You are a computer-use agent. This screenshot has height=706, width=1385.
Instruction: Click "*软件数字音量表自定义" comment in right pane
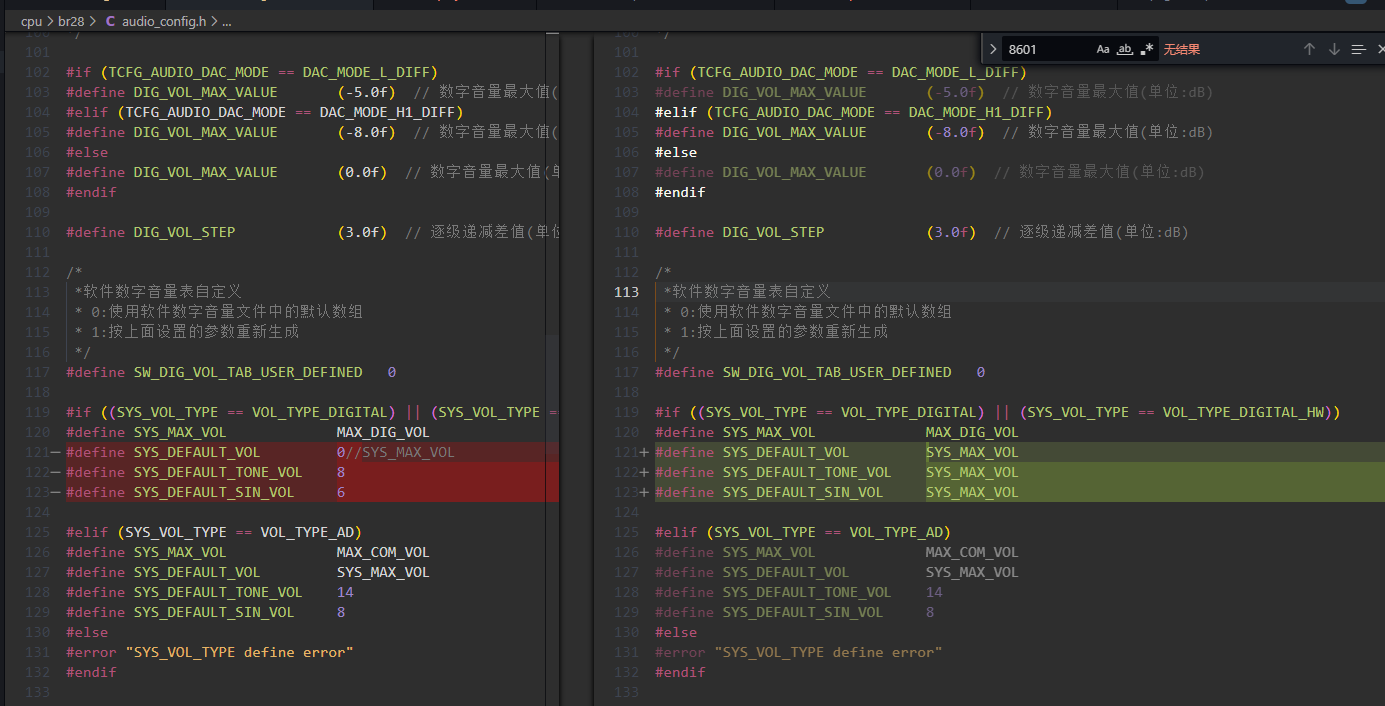tap(747, 292)
